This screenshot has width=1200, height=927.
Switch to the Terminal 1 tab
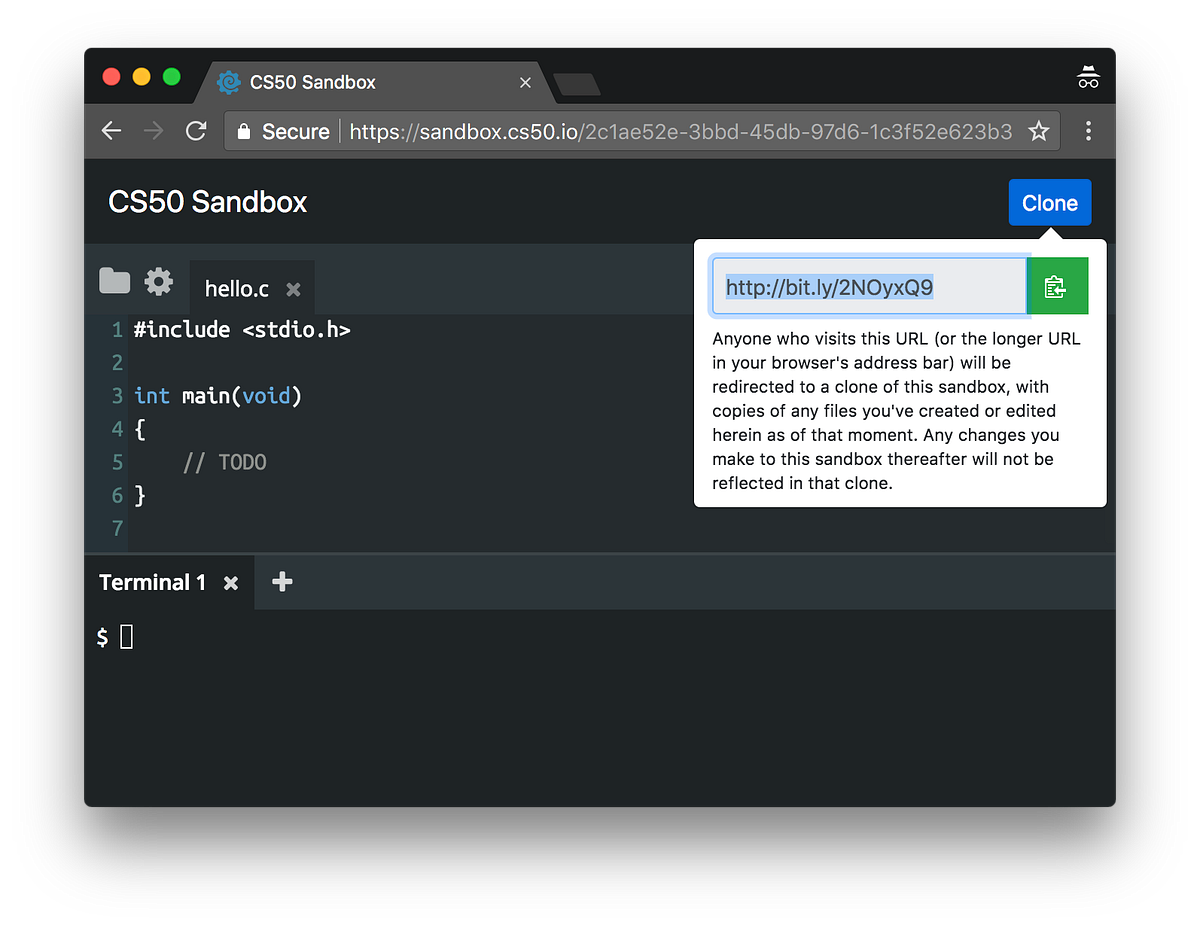(x=152, y=581)
